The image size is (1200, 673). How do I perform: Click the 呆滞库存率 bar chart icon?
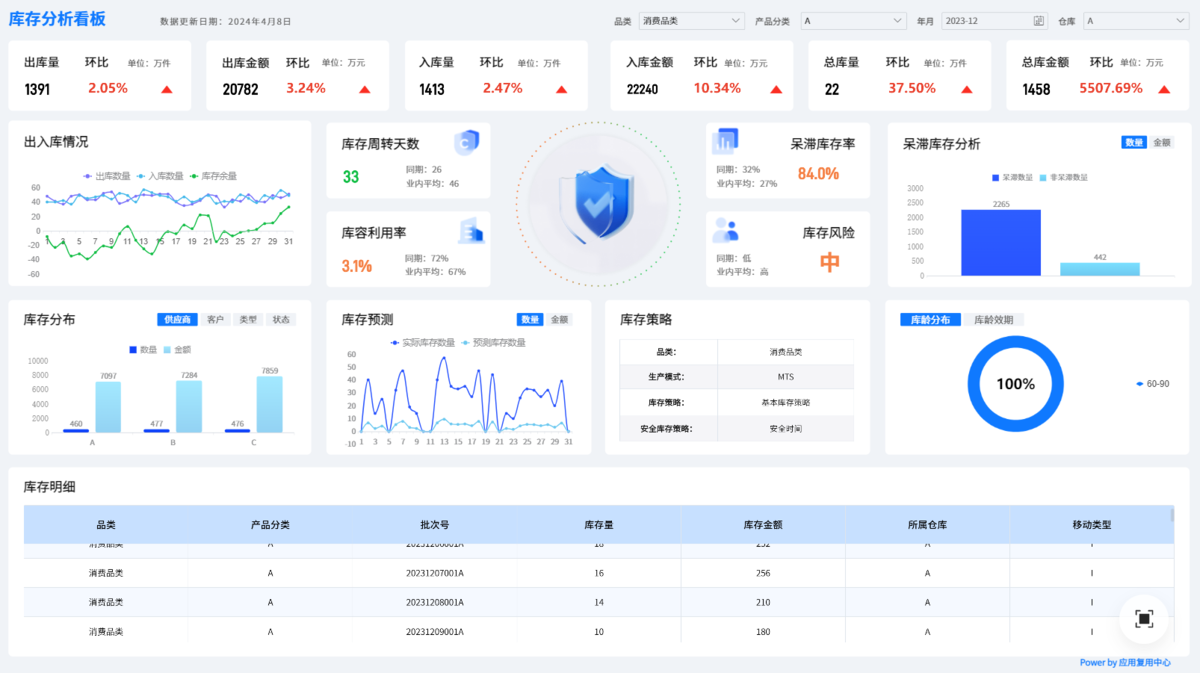click(x=726, y=142)
